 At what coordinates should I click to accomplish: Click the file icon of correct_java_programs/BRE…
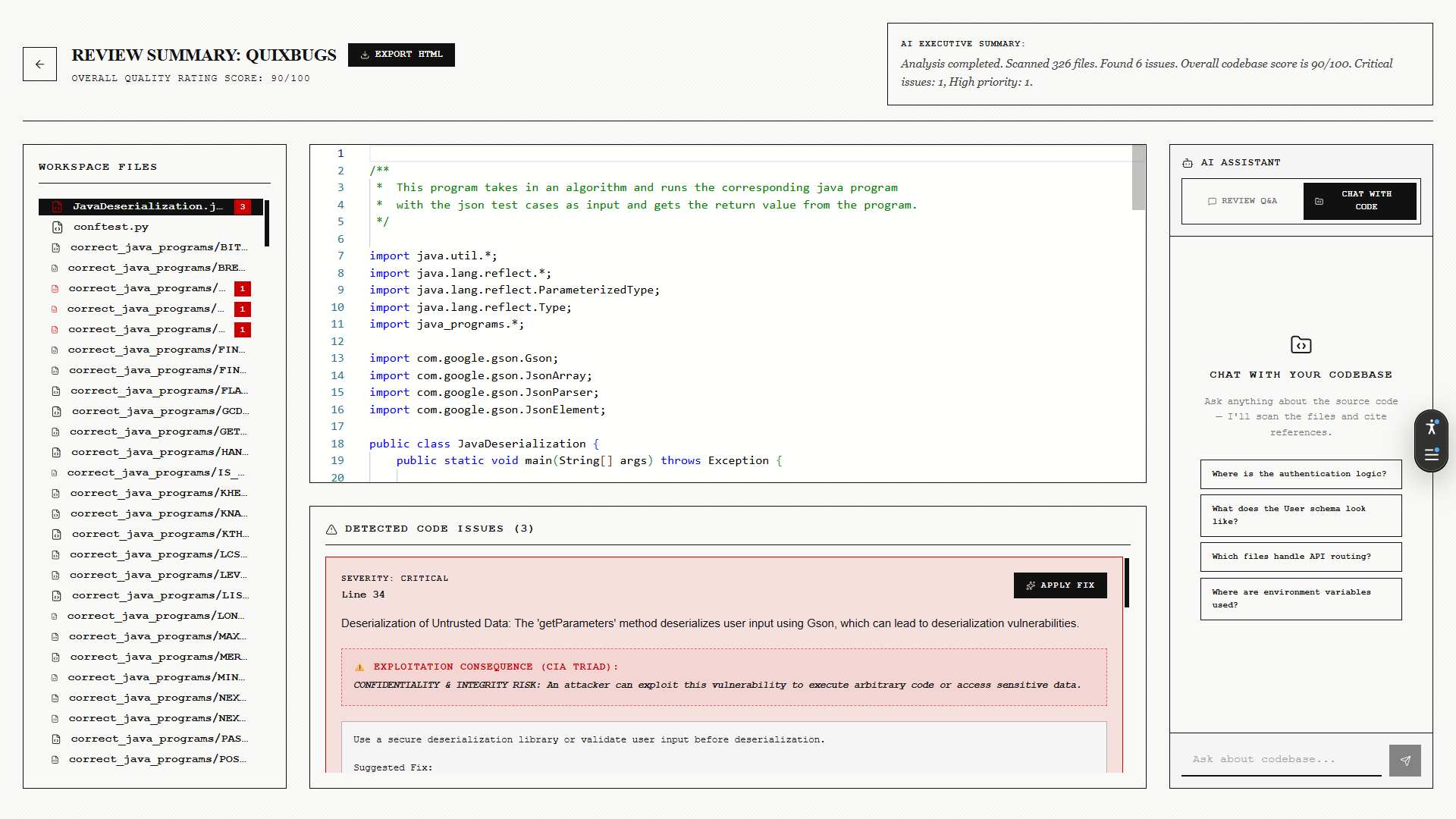55,268
